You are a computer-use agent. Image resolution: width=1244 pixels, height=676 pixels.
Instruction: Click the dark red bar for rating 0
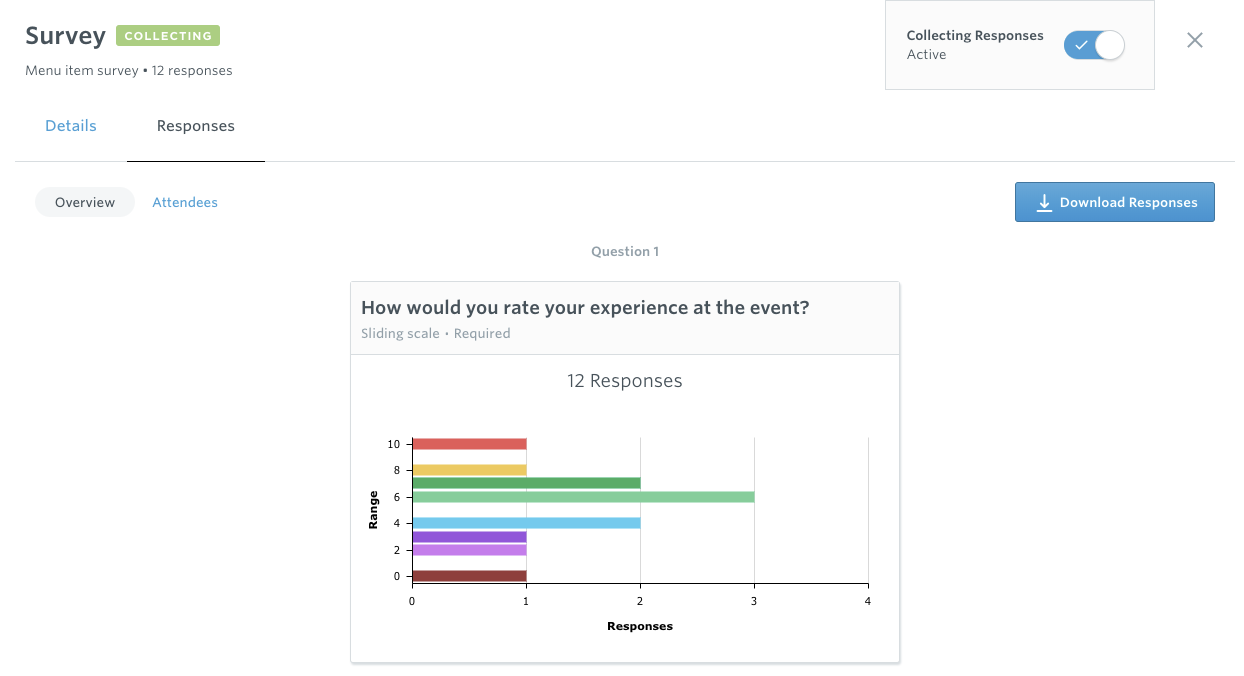point(469,576)
